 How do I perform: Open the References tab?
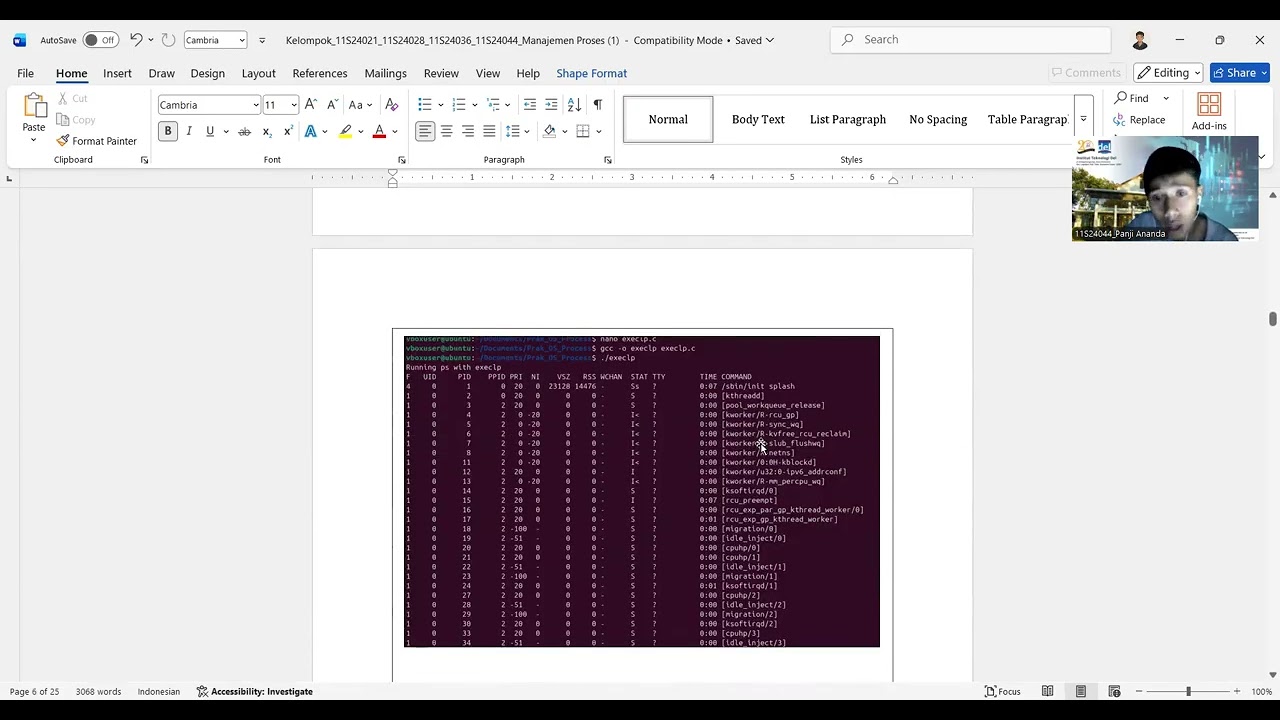(x=320, y=73)
